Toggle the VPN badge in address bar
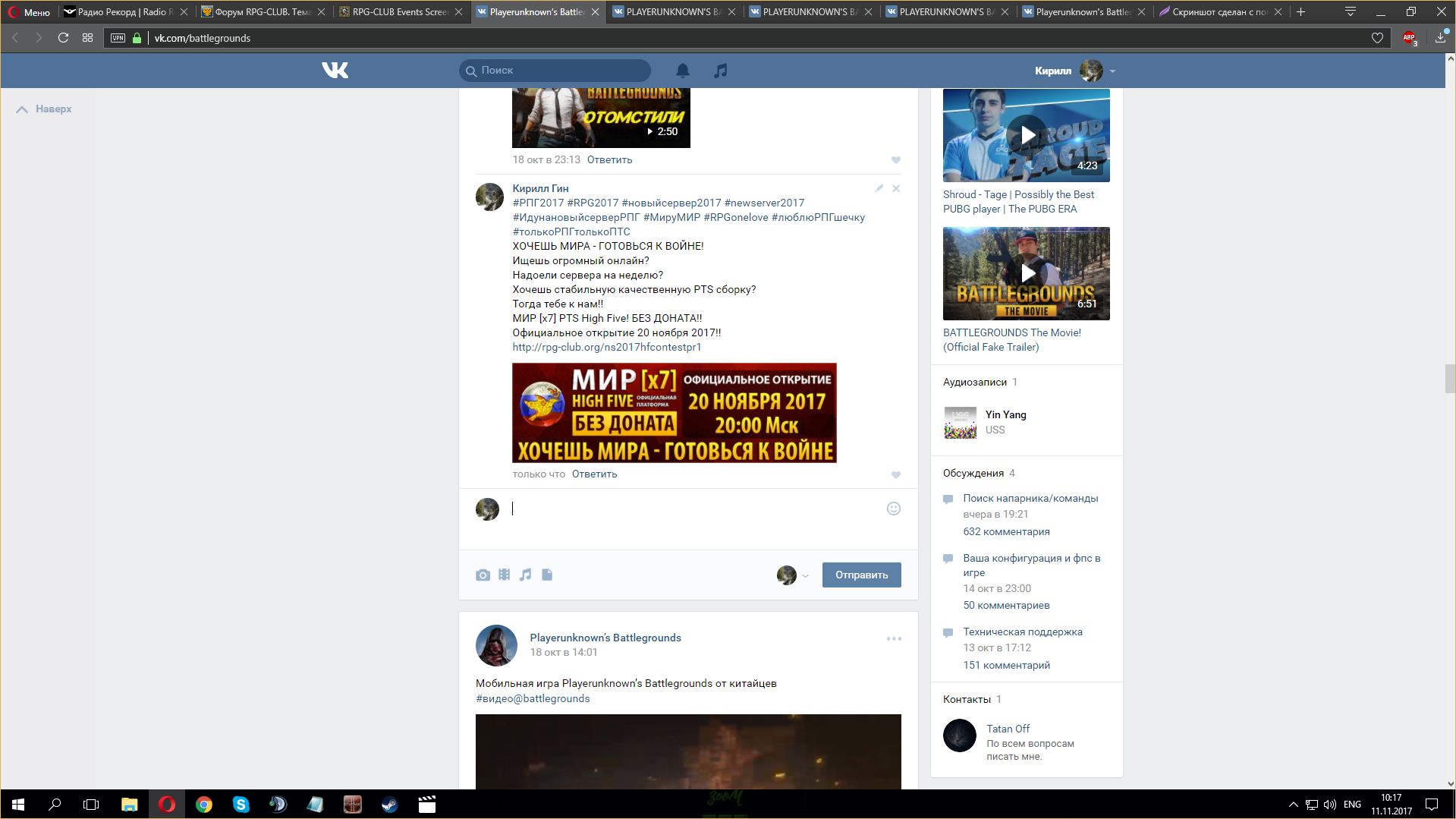 click(x=118, y=38)
